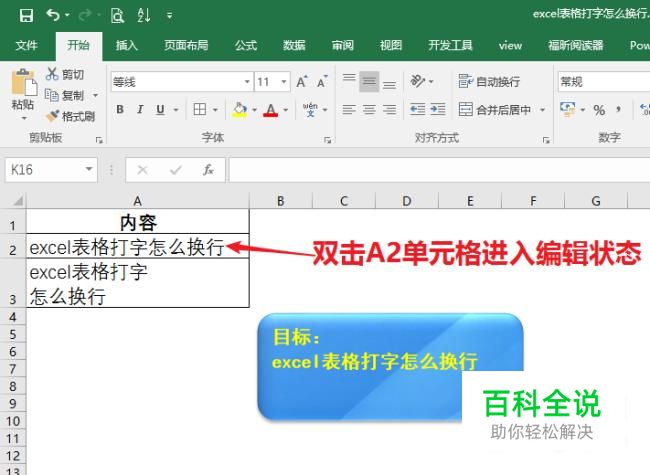
Task: Click 剪切 cut button
Action: (65, 74)
